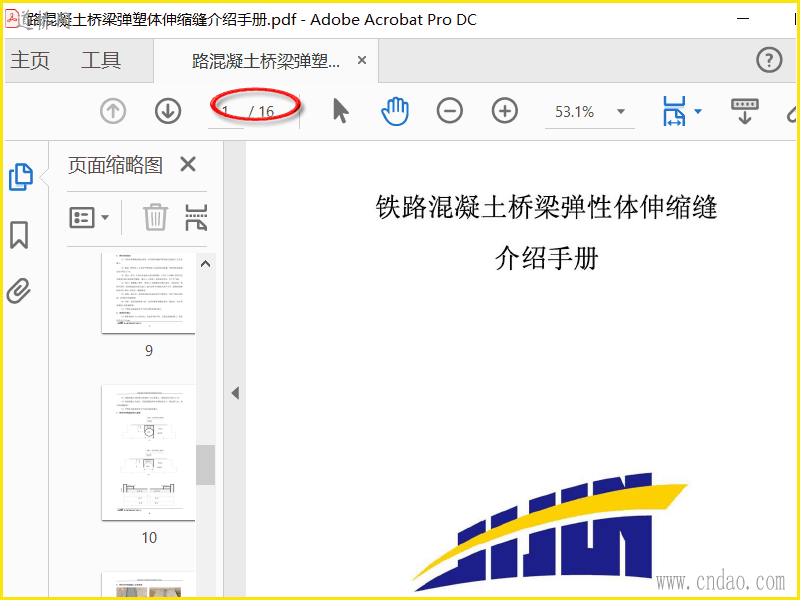Close the 路混凝土桥梁弹塑... document tab
Image resolution: width=800 pixels, height=600 pixels.
pyautogui.click(x=362, y=60)
